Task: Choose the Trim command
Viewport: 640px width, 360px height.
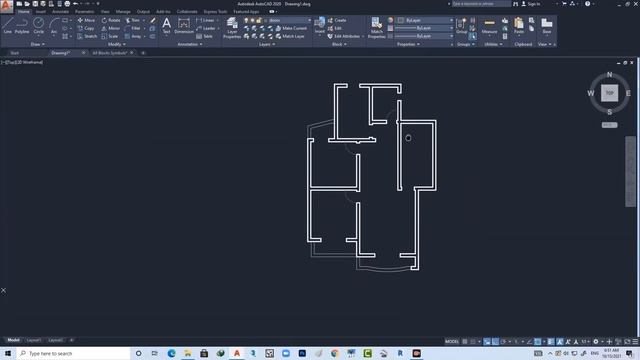Action: coord(133,20)
